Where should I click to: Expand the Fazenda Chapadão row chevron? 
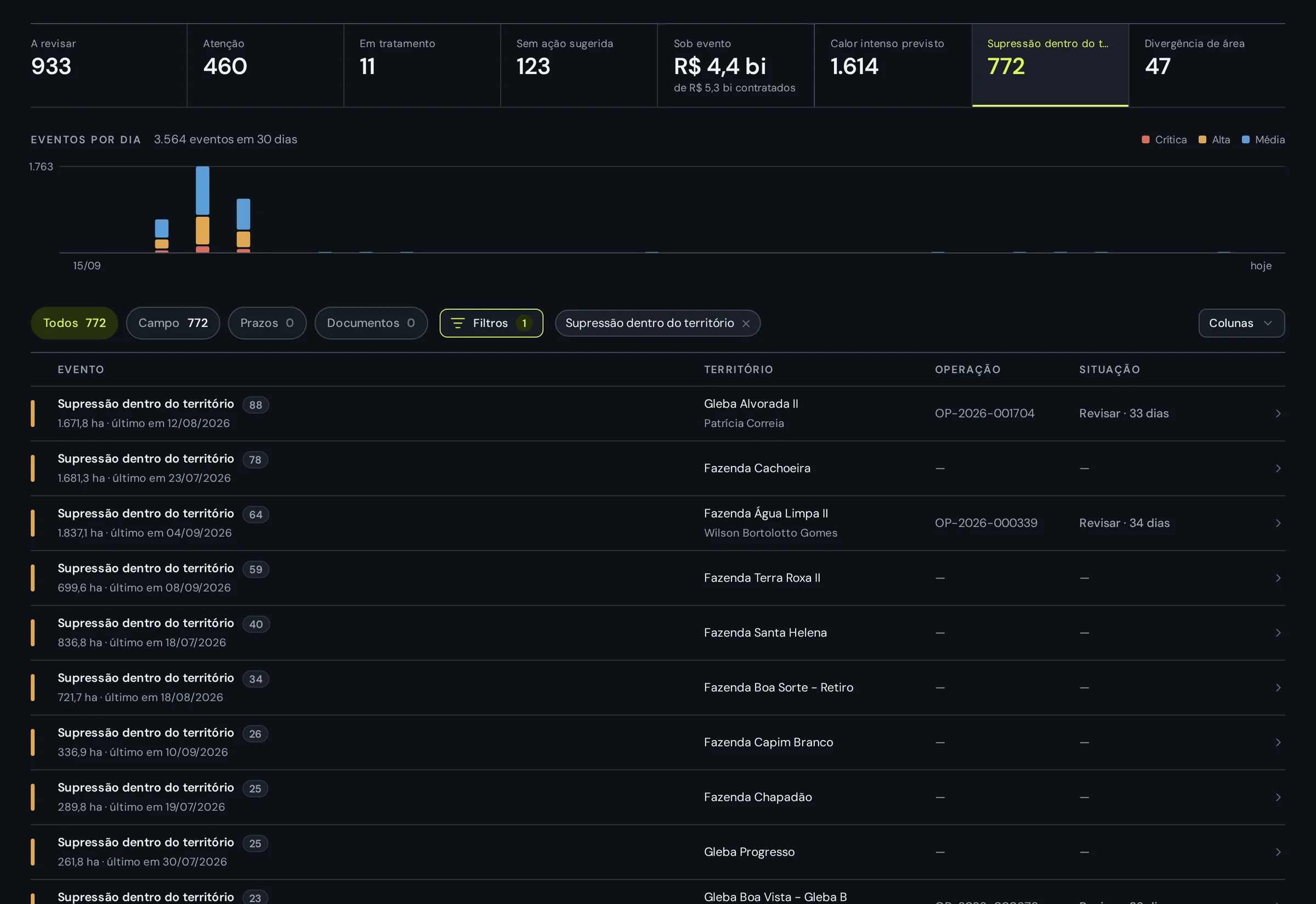(1278, 797)
